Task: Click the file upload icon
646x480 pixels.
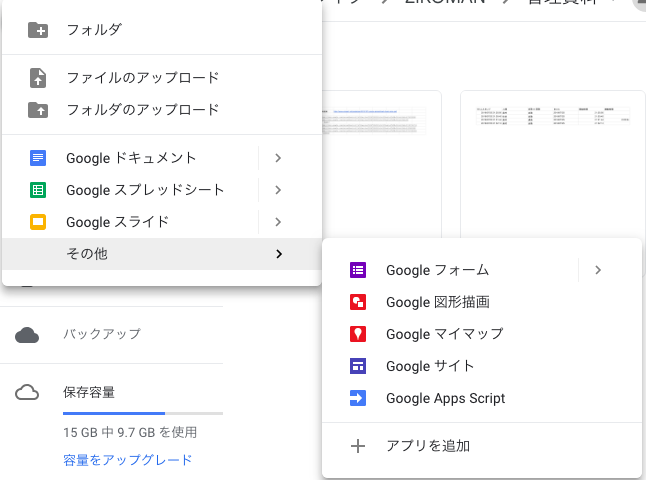Action: point(38,78)
